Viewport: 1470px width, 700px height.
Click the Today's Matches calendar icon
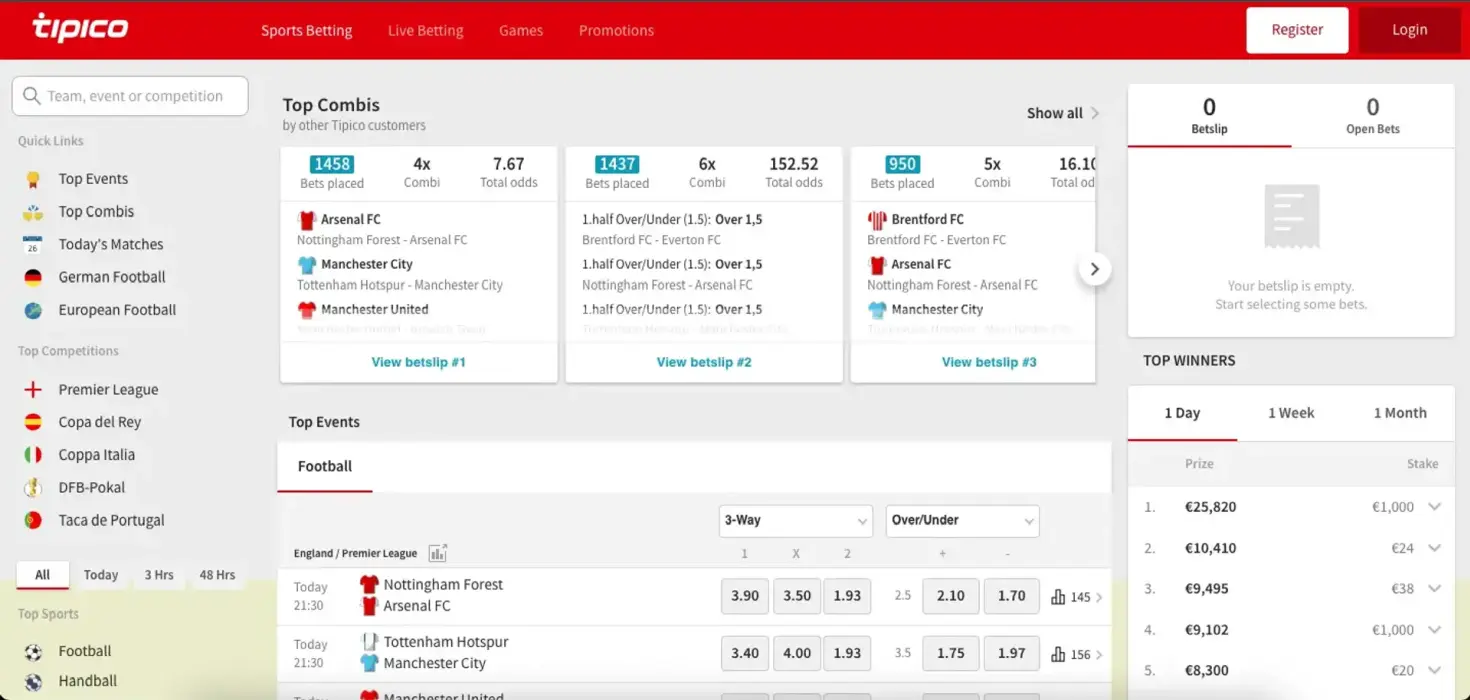click(x=33, y=245)
